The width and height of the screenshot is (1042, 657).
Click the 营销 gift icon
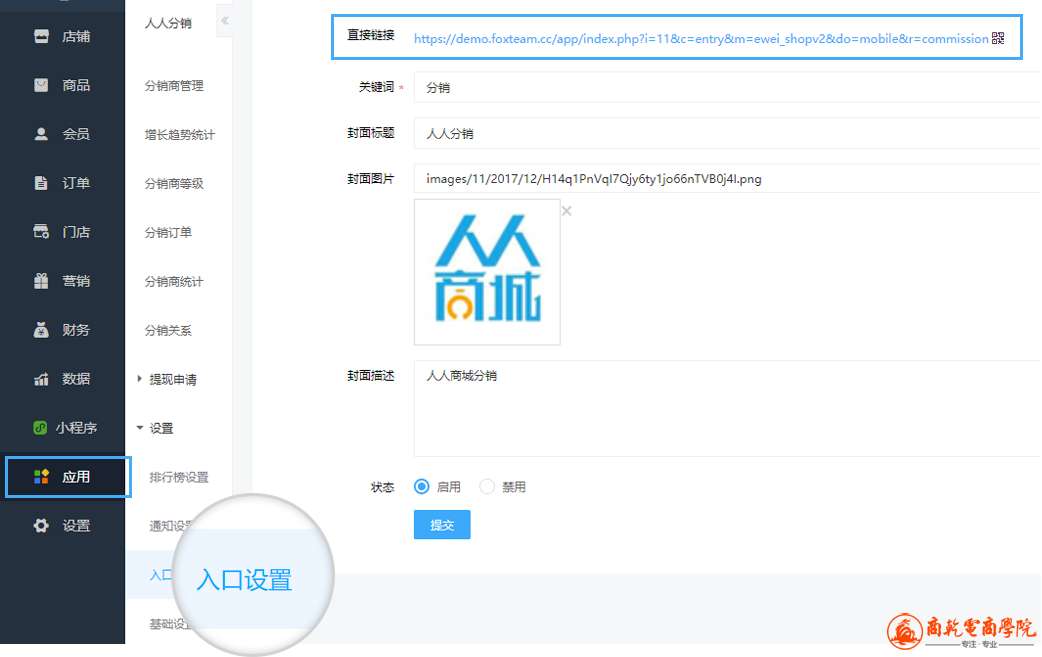[x=41, y=281]
